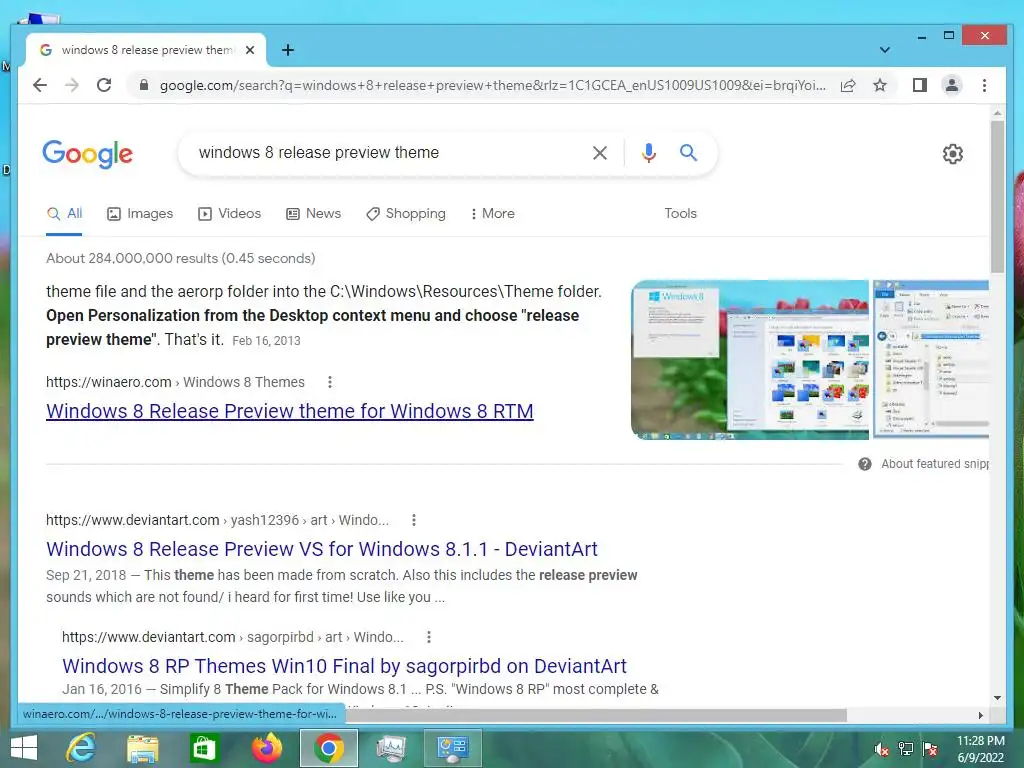Bookmark this page with the star
Viewport: 1024px width, 768px height.
tap(880, 86)
